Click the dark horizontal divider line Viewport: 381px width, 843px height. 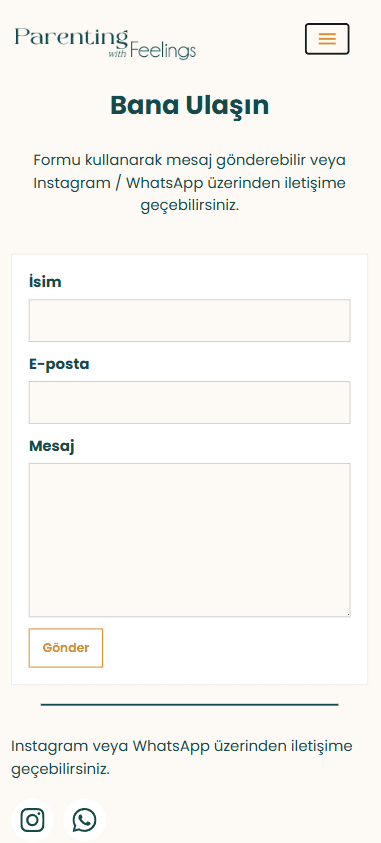190,704
